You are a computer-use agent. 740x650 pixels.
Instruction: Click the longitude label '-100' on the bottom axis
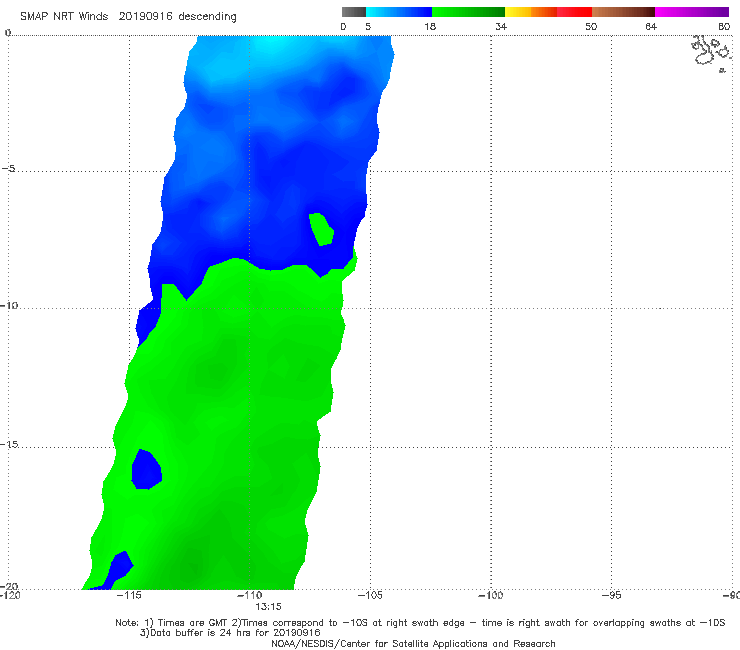490,595
